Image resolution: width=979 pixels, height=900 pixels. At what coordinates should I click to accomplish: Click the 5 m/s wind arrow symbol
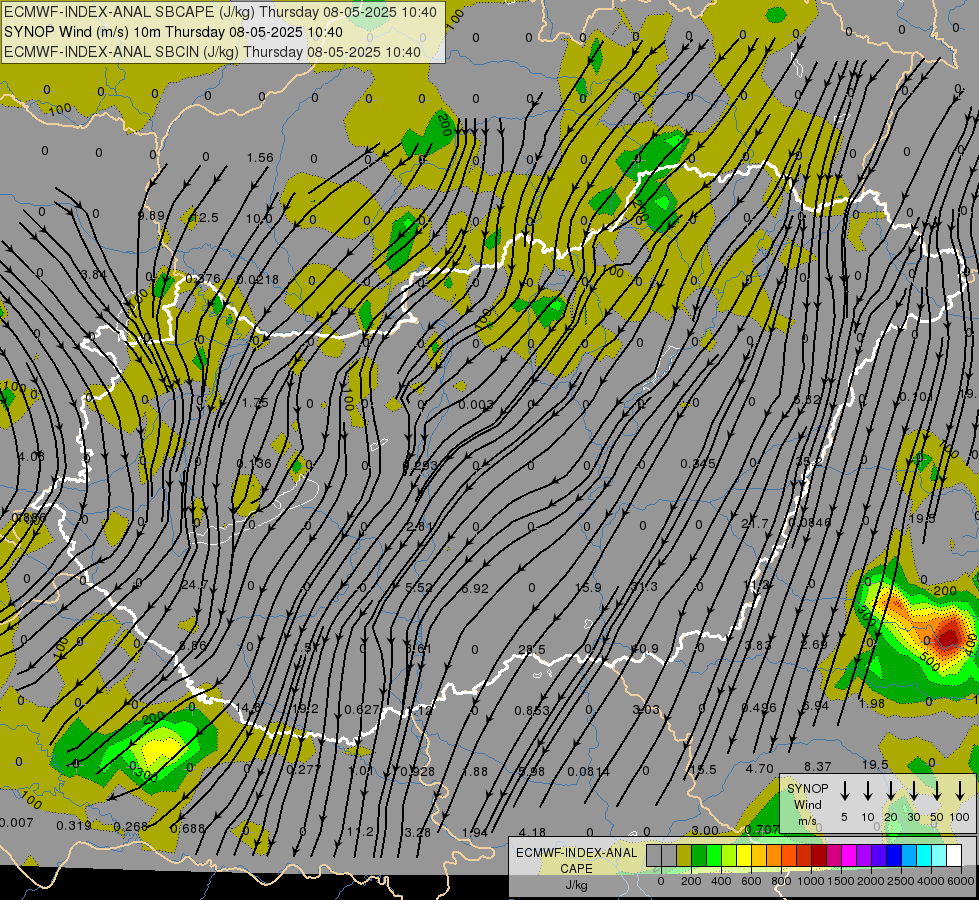[844, 791]
